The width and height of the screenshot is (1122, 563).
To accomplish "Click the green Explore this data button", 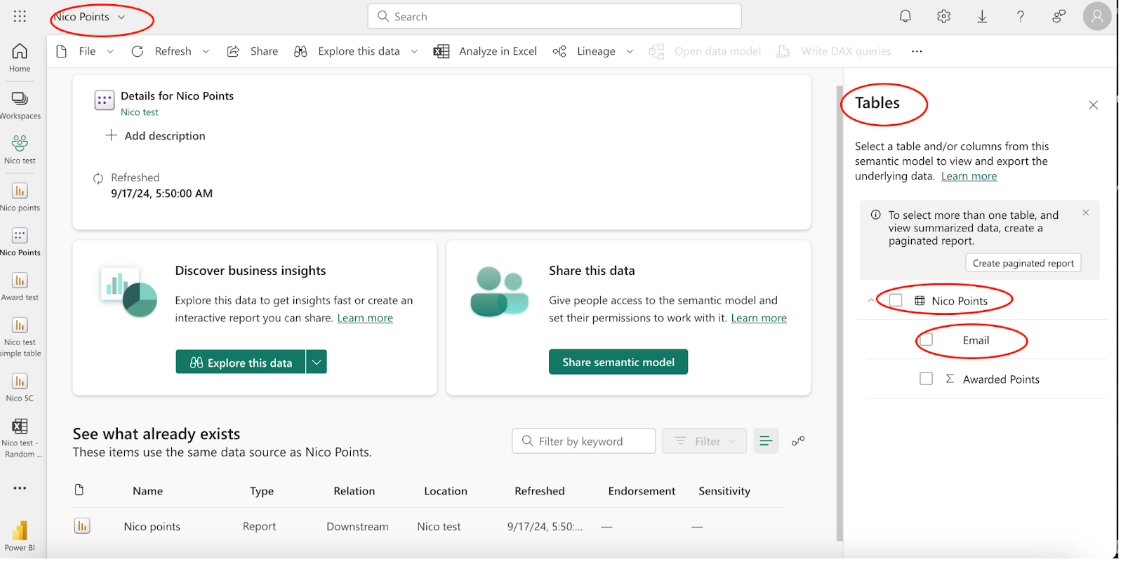I will (x=240, y=362).
